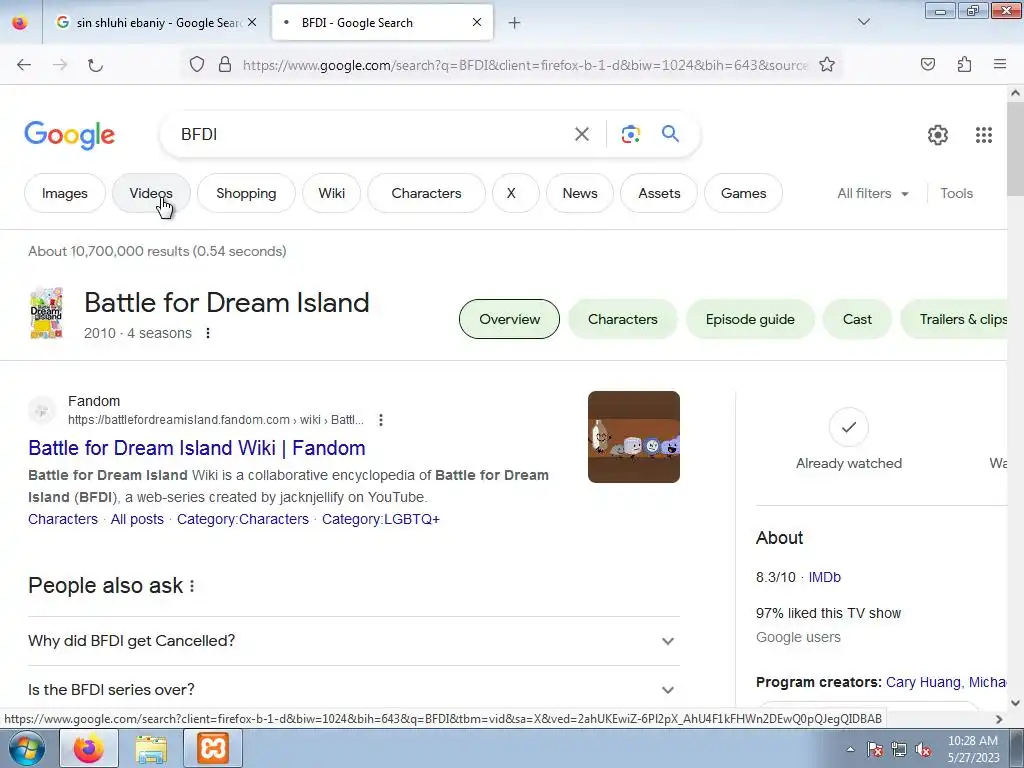Save page to Pocket

(x=927, y=64)
